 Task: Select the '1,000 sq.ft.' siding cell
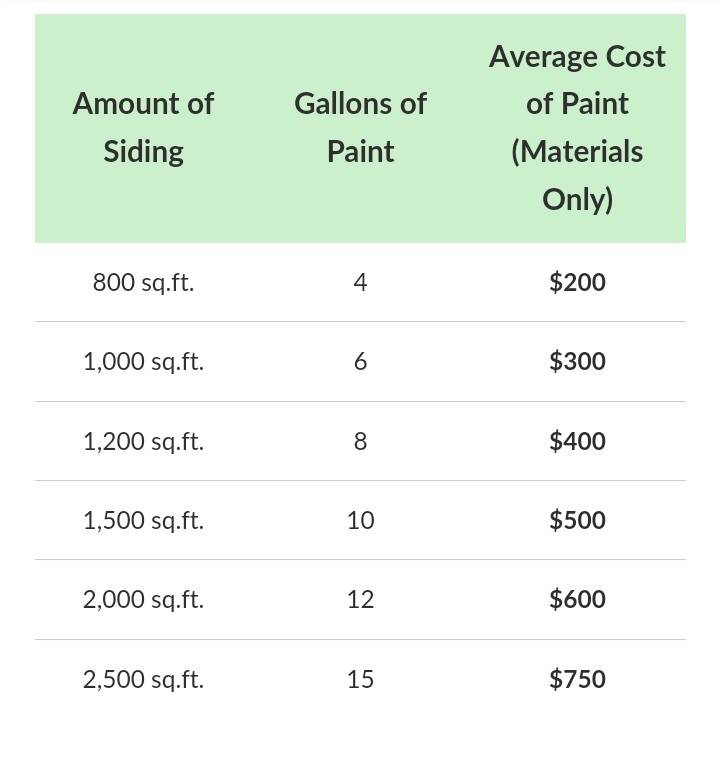(143, 361)
